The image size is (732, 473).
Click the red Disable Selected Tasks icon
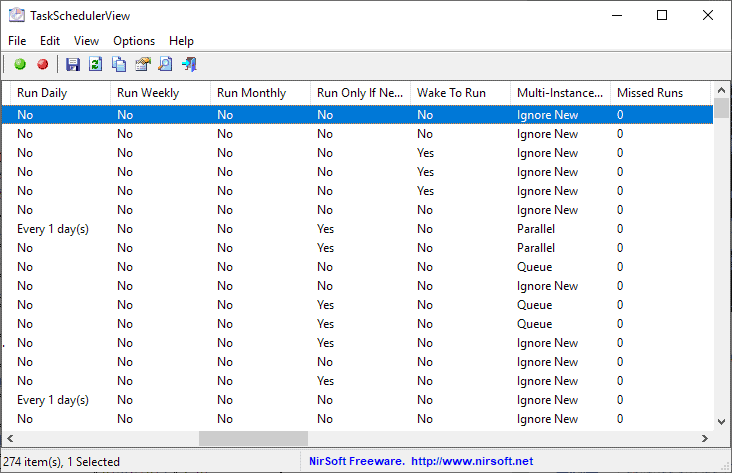43,64
